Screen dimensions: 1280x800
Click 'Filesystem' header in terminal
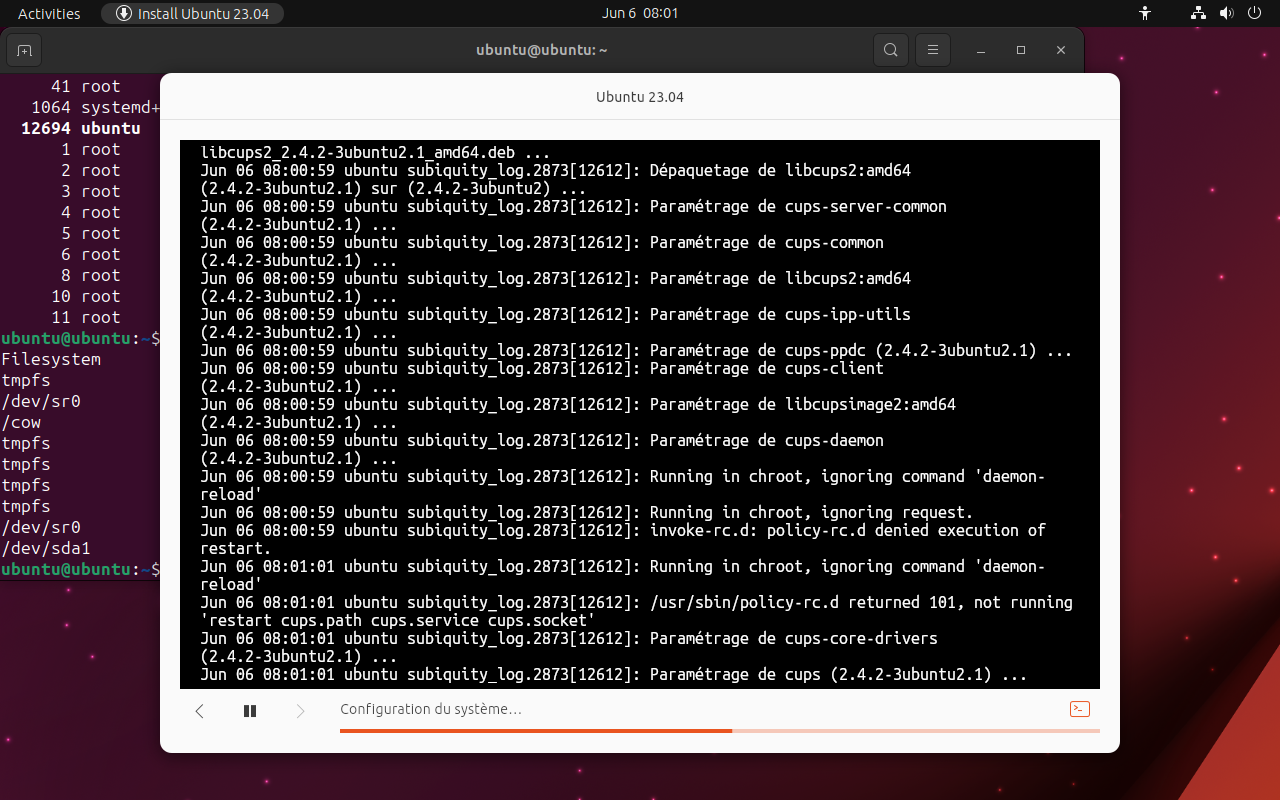pyautogui.click(x=51, y=359)
